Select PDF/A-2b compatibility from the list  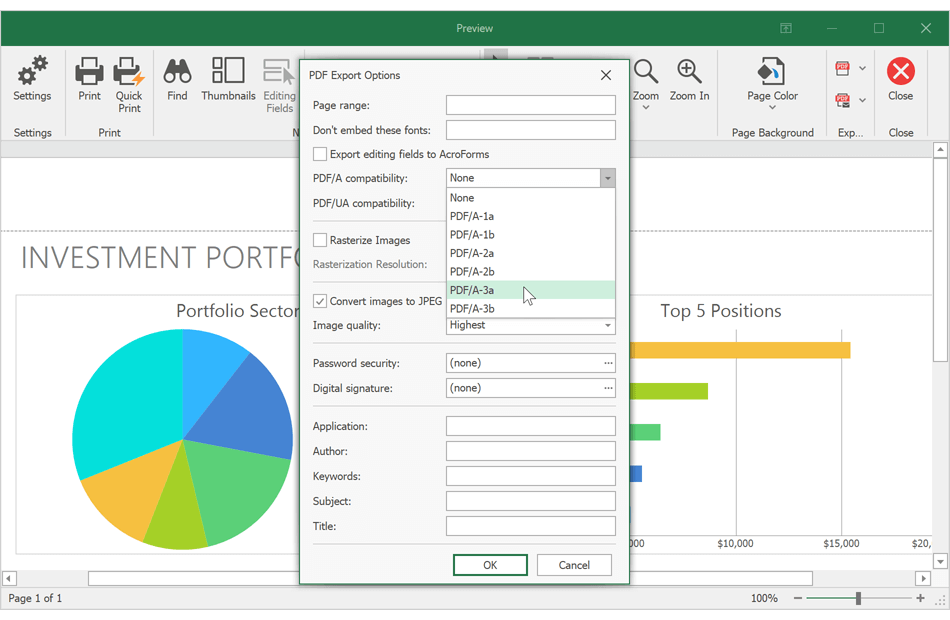point(471,271)
